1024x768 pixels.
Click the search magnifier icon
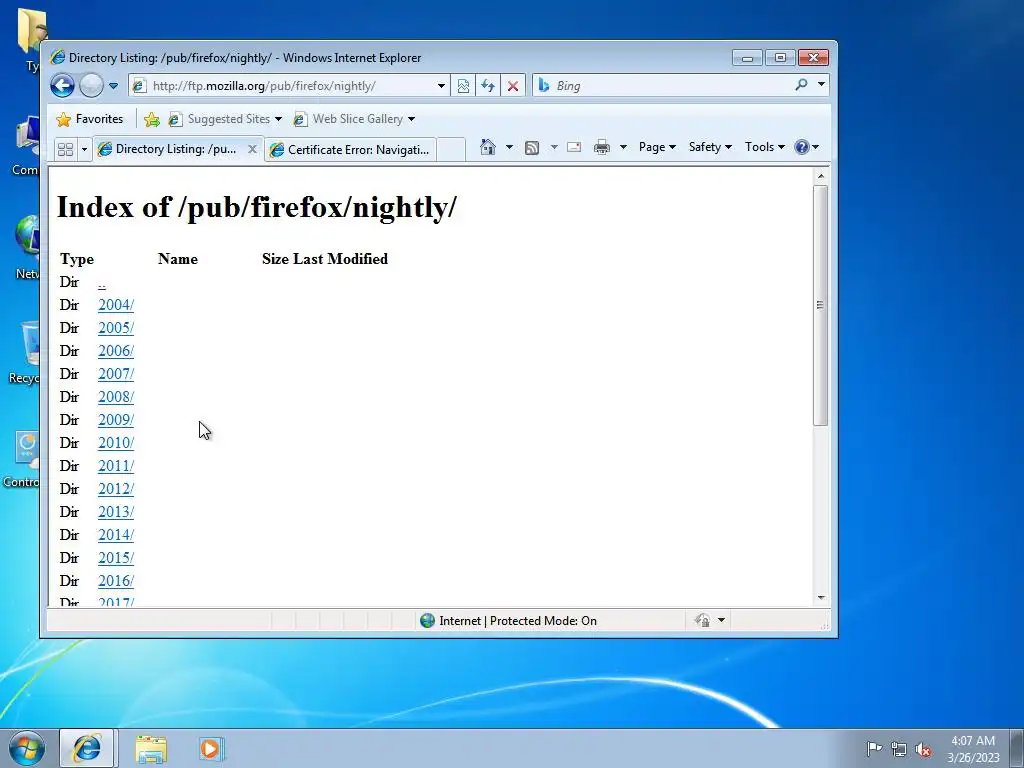801,85
